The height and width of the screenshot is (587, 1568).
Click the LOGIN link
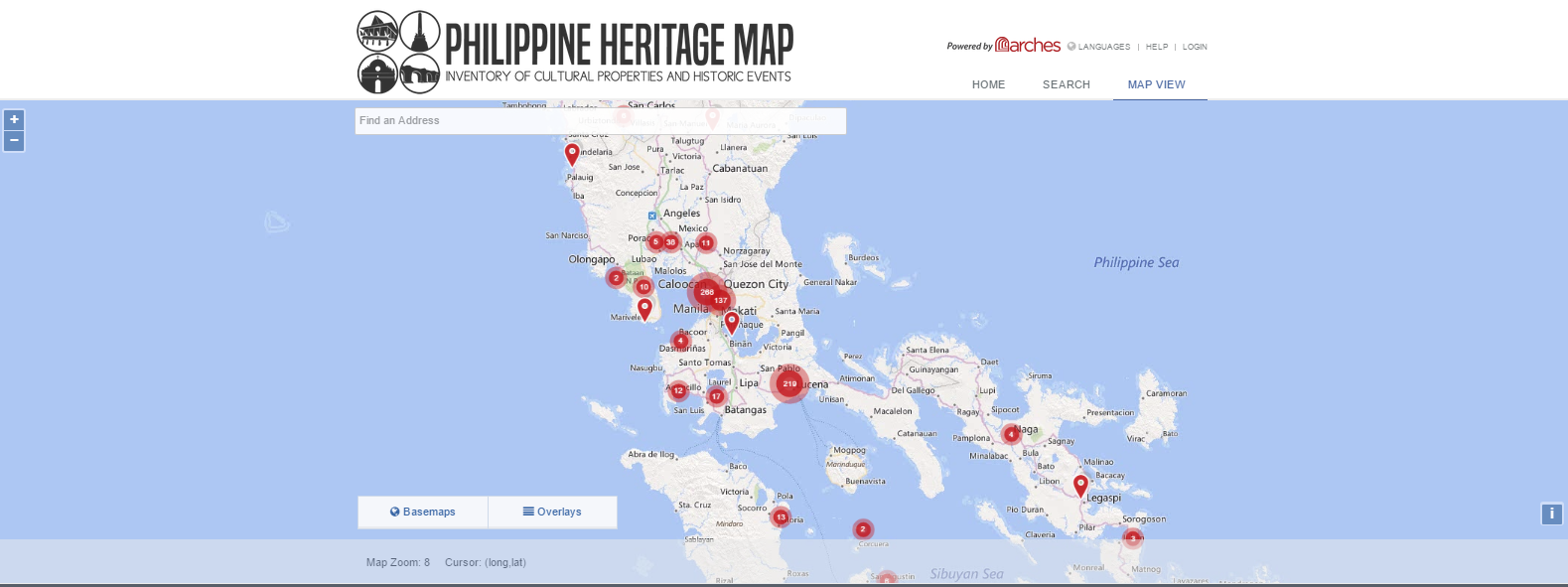click(1195, 47)
